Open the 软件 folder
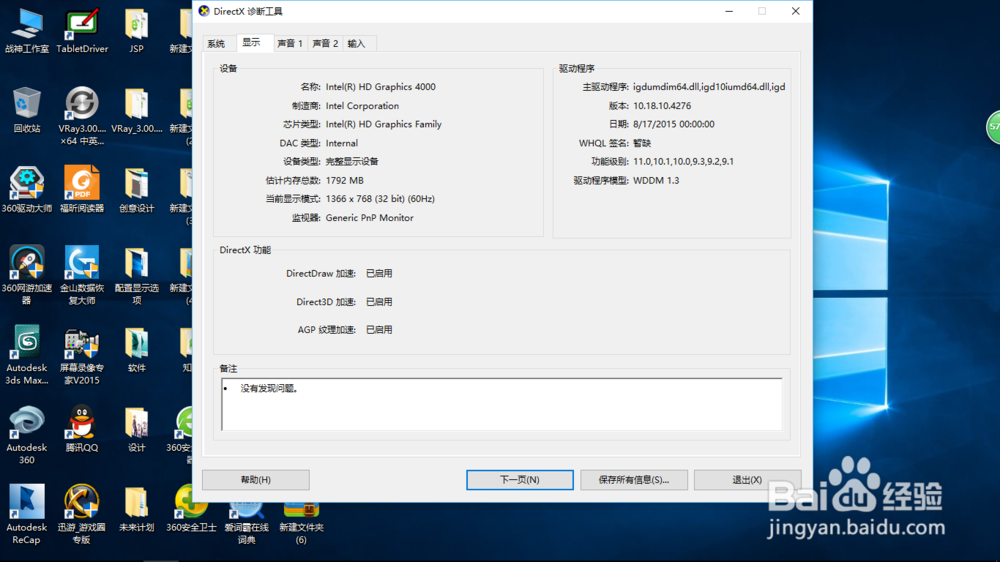The width and height of the screenshot is (1000, 562). pyautogui.click(x=136, y=350)
